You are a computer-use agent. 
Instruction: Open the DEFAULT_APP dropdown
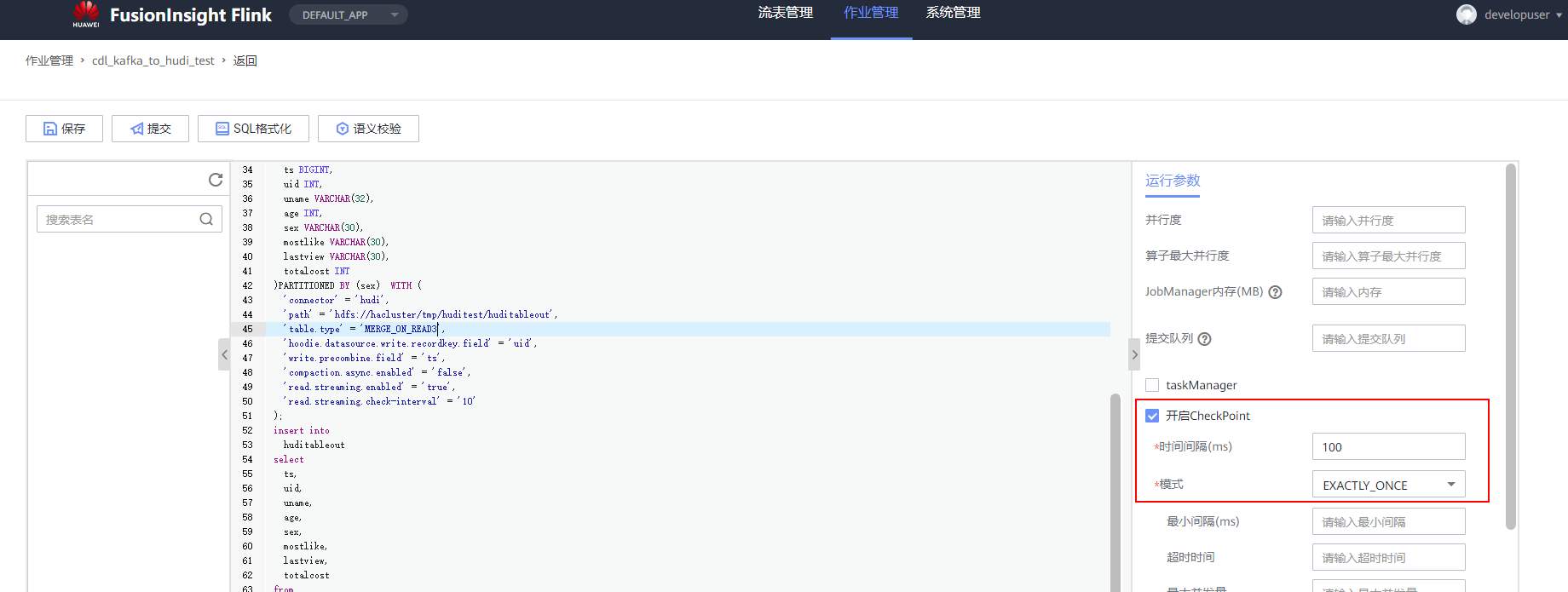click(349, 14)
